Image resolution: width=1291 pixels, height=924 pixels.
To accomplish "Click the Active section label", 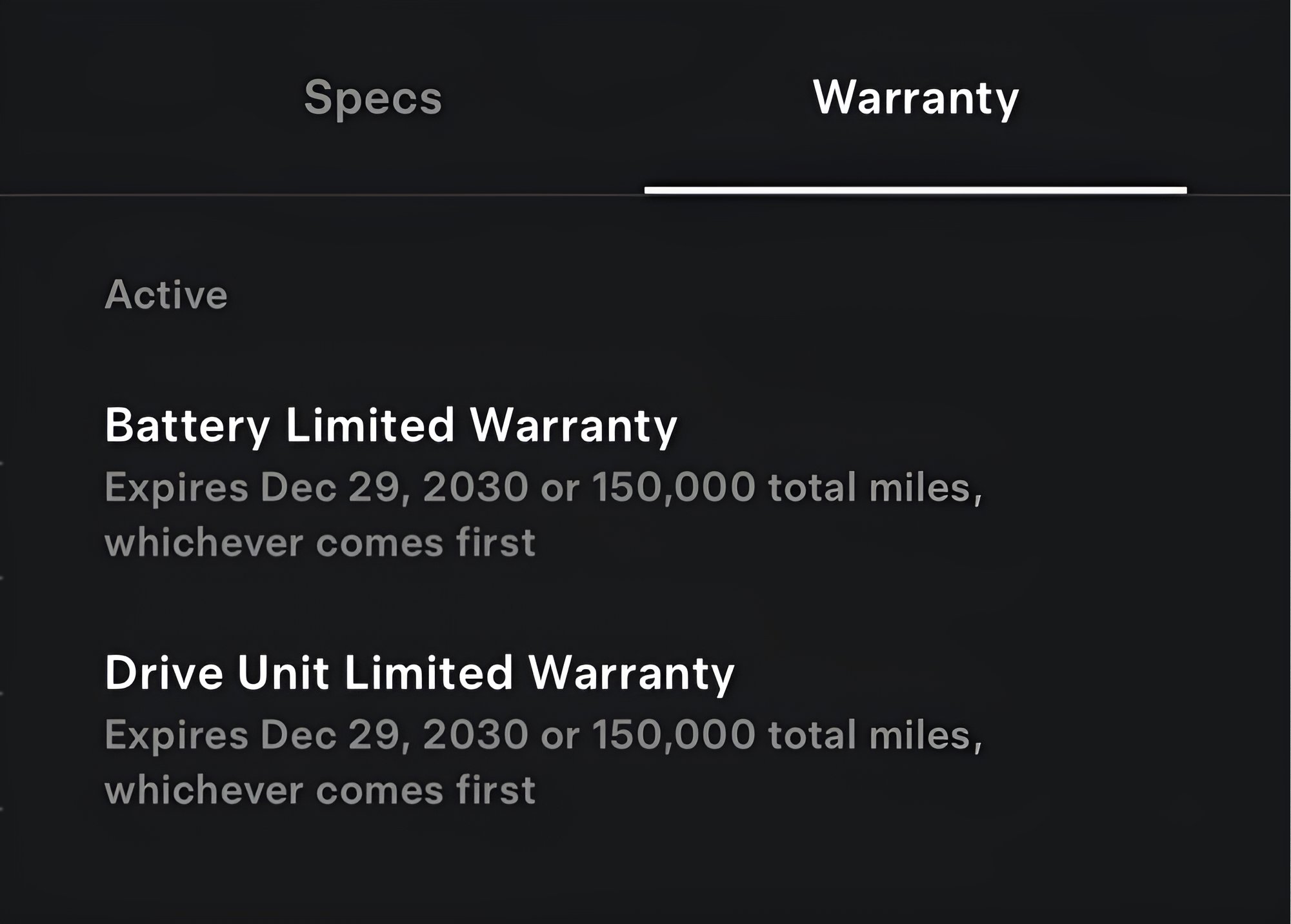I will 166,295.
